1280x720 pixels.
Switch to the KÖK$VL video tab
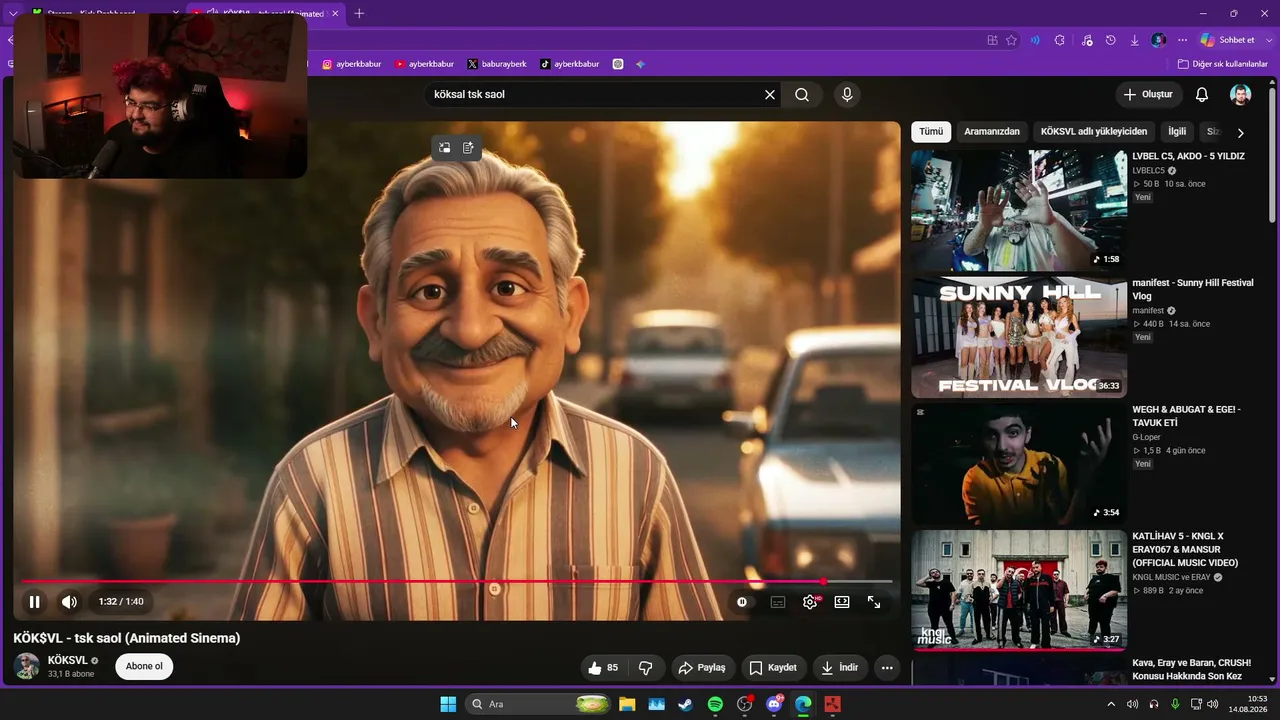265,14
